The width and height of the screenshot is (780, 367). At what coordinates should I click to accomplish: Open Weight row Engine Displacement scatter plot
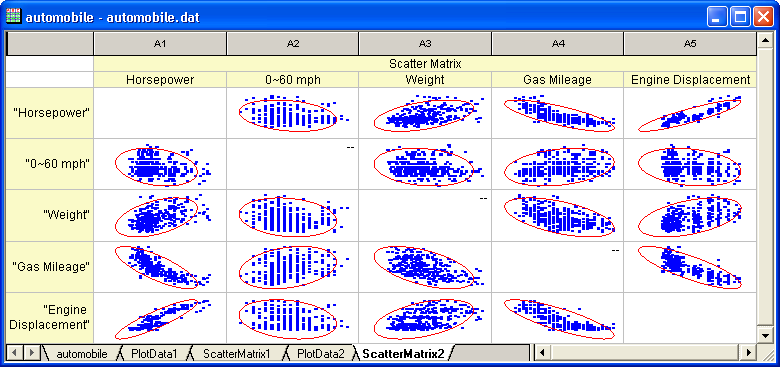click(690, 215)
